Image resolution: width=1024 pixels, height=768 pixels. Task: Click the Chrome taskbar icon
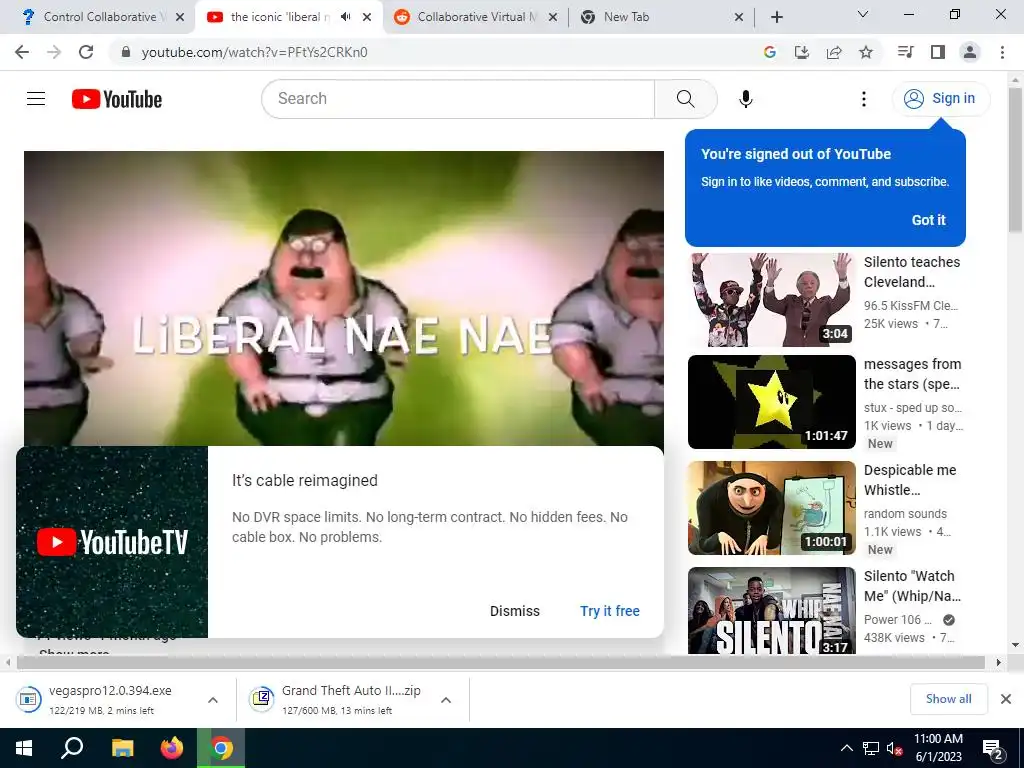click(221, 748)
